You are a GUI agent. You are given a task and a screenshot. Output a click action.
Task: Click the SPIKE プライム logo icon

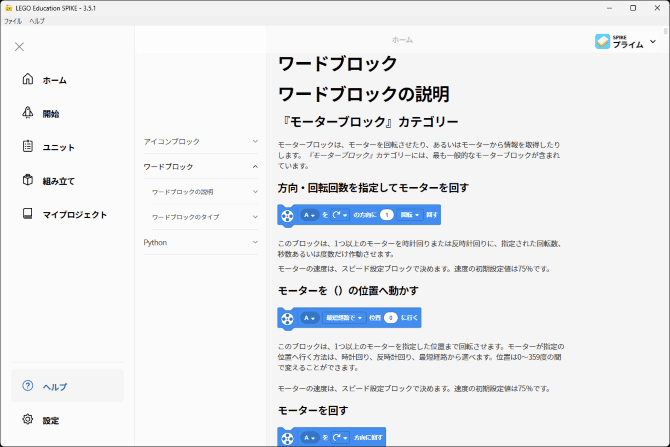602,42
